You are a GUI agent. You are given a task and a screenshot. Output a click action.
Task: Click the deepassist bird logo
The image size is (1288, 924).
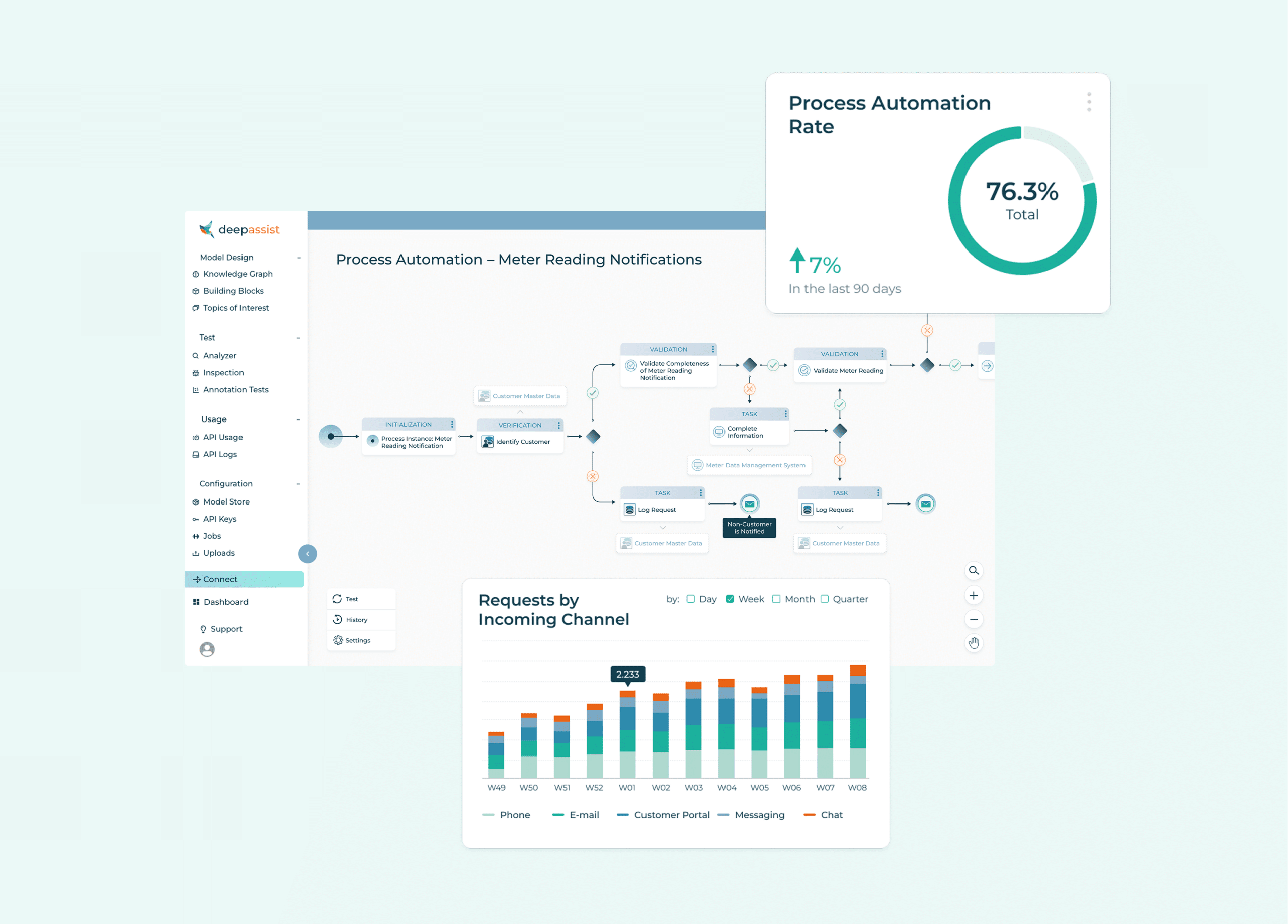tap(207, 229)
